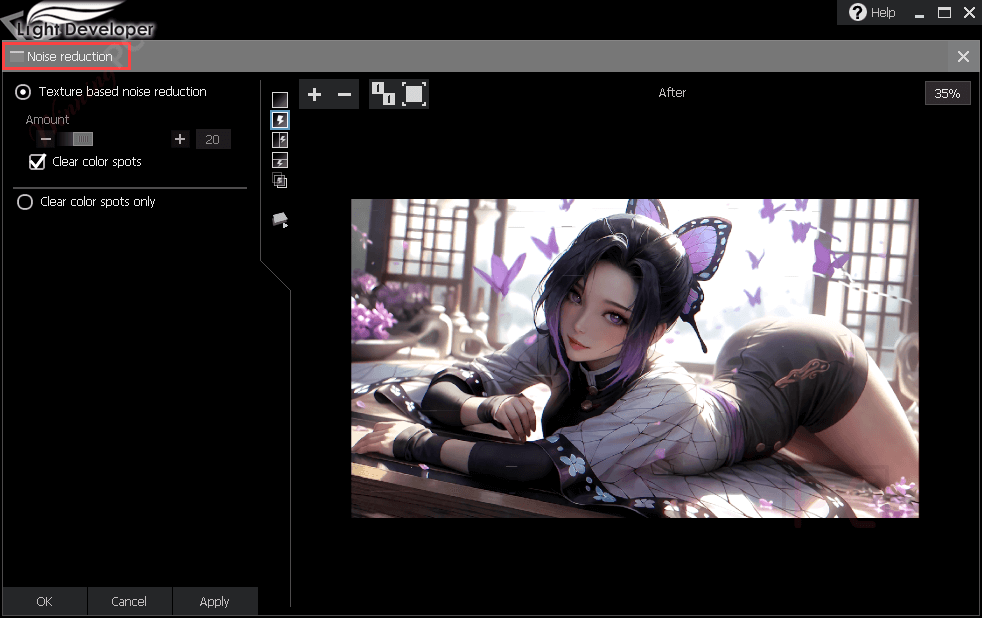Switch to top-bottom horizontal split preview

(280, 161)
